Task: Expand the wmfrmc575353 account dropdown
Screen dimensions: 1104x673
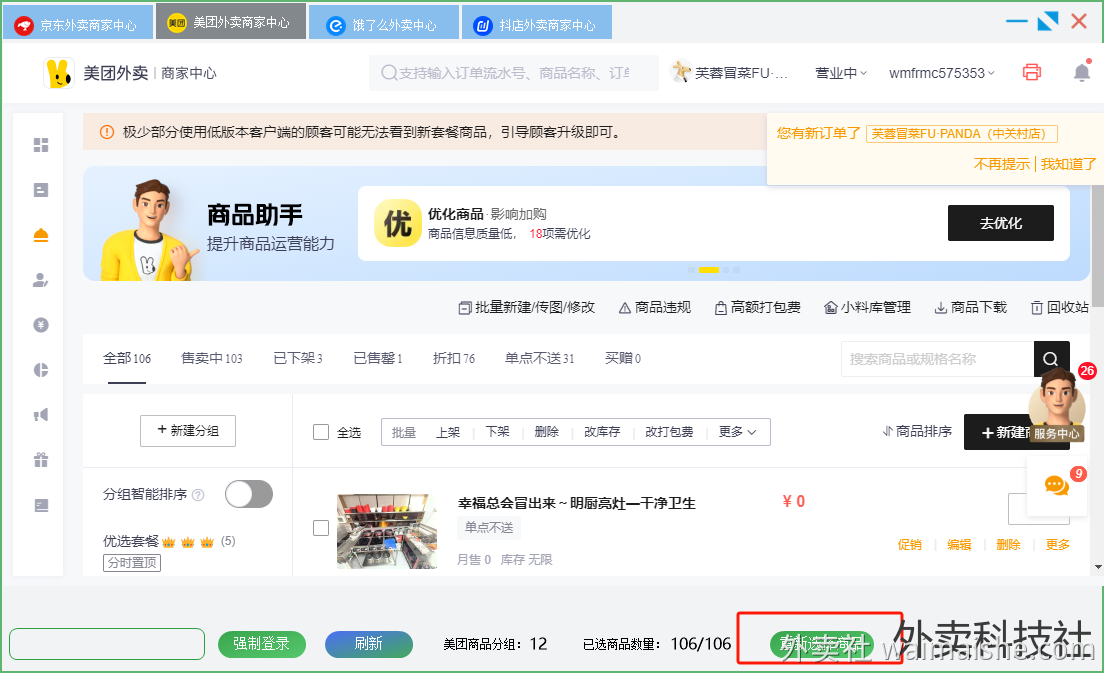Action: (942, 73)
